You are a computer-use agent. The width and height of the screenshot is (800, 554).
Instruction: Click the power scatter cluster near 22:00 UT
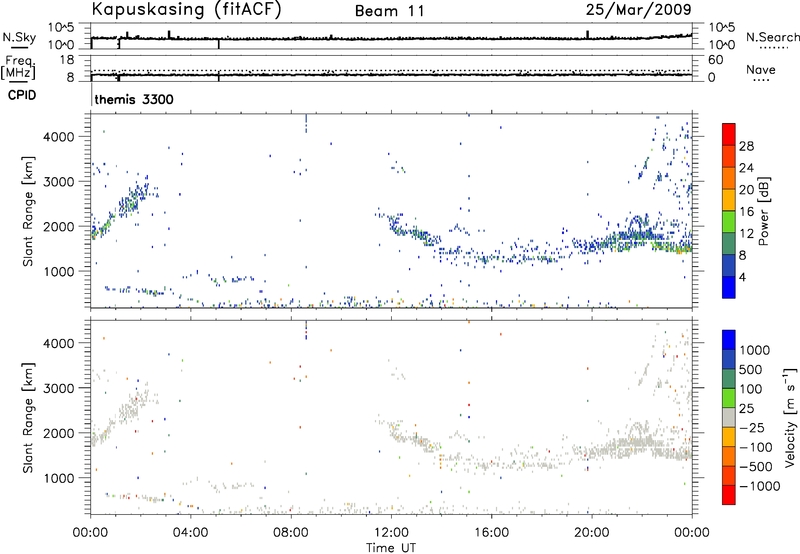pos(638,232)
